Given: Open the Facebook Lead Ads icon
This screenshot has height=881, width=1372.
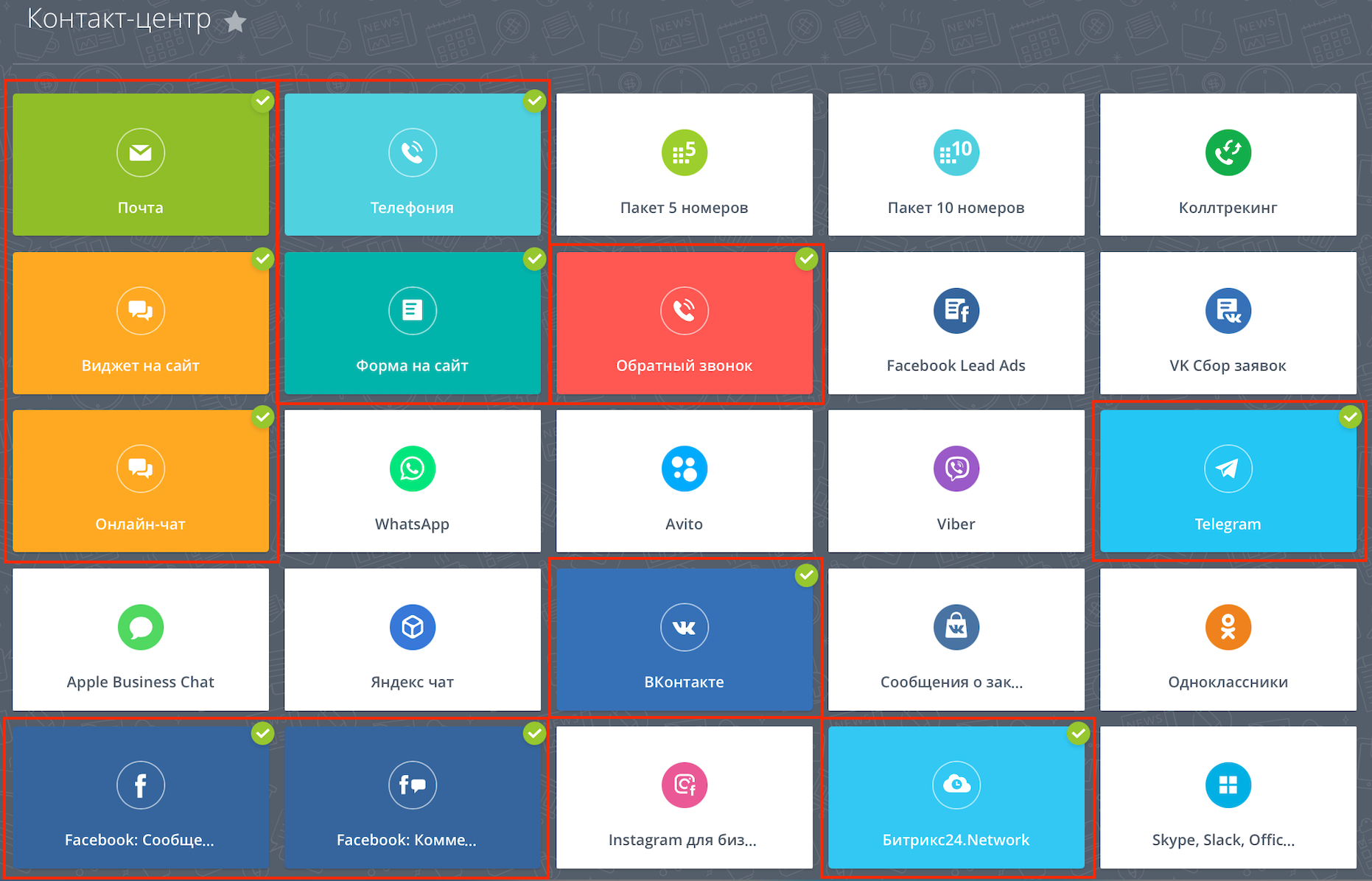Looking at the screenshot, I should tap(956, 311).
